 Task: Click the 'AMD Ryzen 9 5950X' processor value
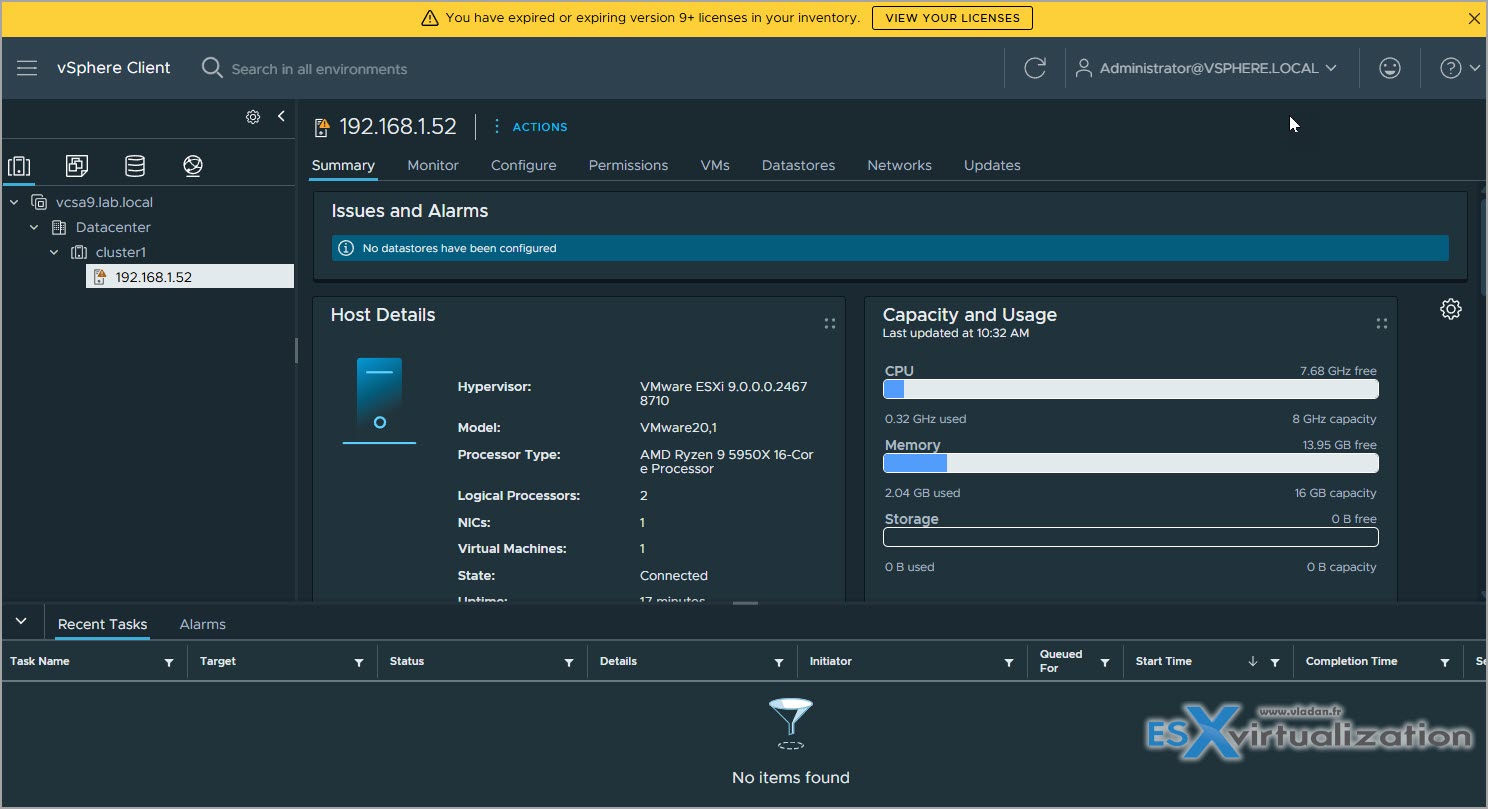coord(727,461)
